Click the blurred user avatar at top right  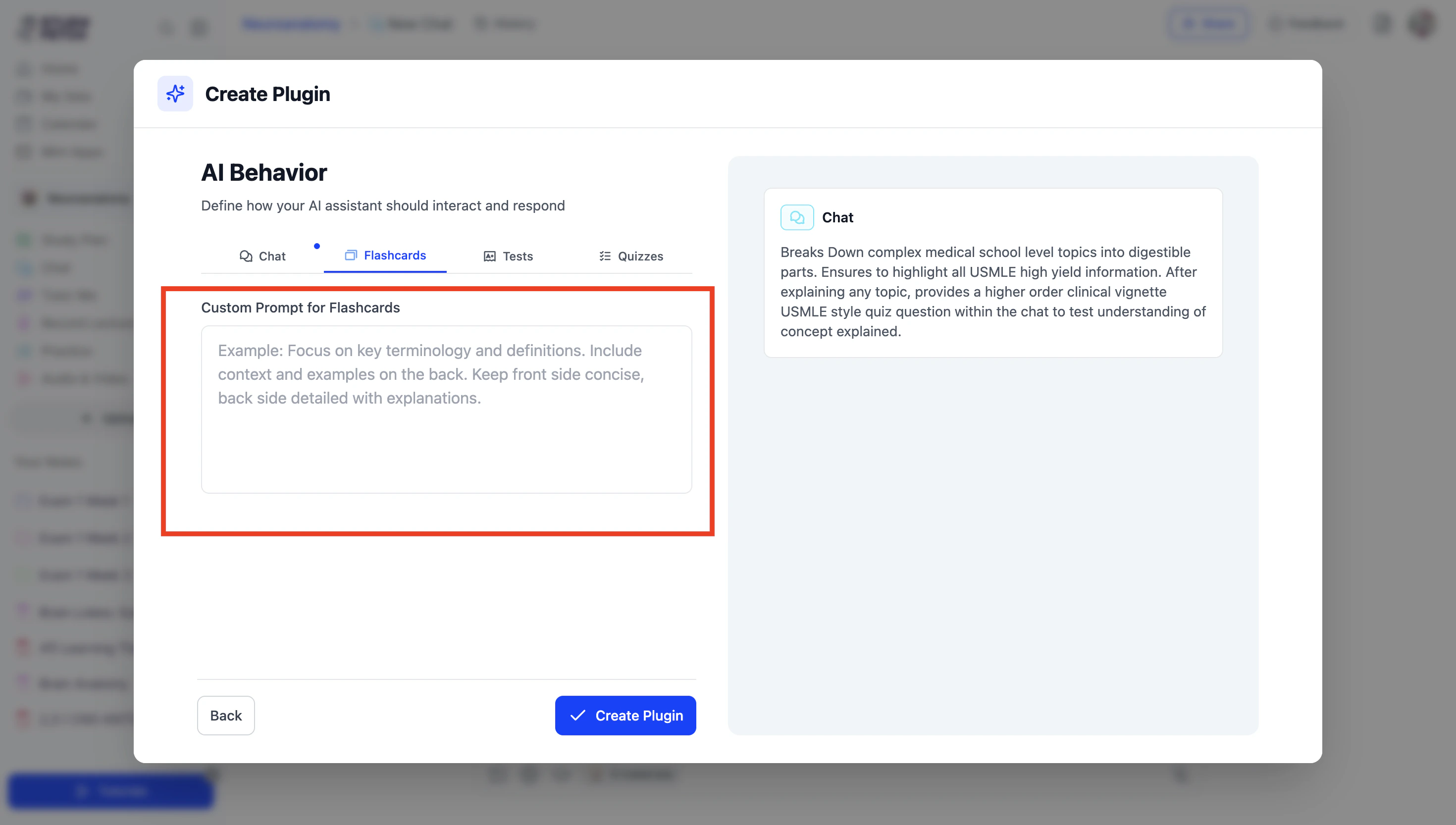[x=1421, y=24]
